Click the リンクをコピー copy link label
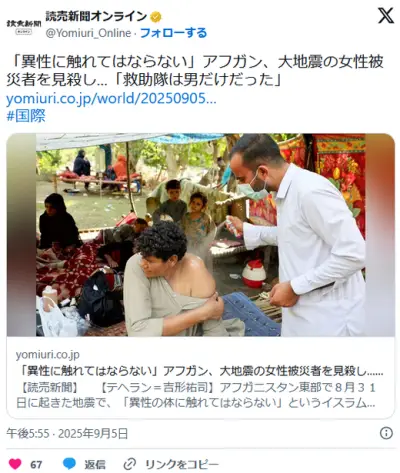Image resolution: width=400 pixels, height=473 pixels. [182, 464]
